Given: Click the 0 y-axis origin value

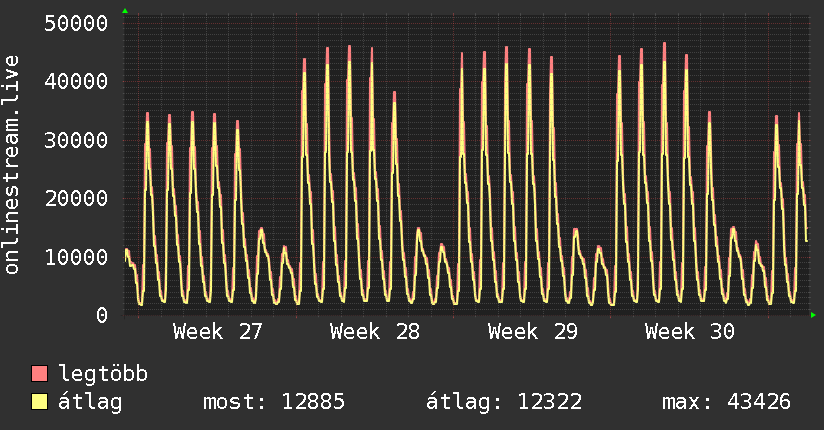Looking at the screenshot, I should coord(102,315).
